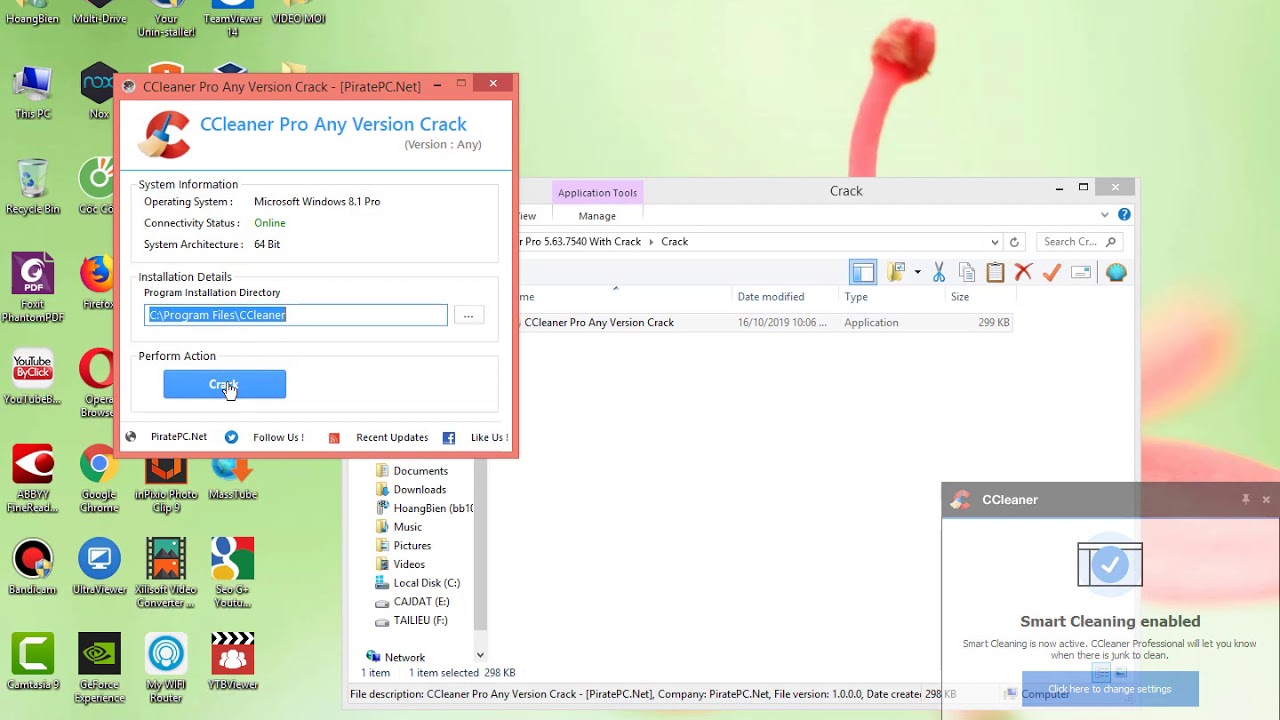
Task: Open GeForce Experience desktop icon
Action: point(99,667)
